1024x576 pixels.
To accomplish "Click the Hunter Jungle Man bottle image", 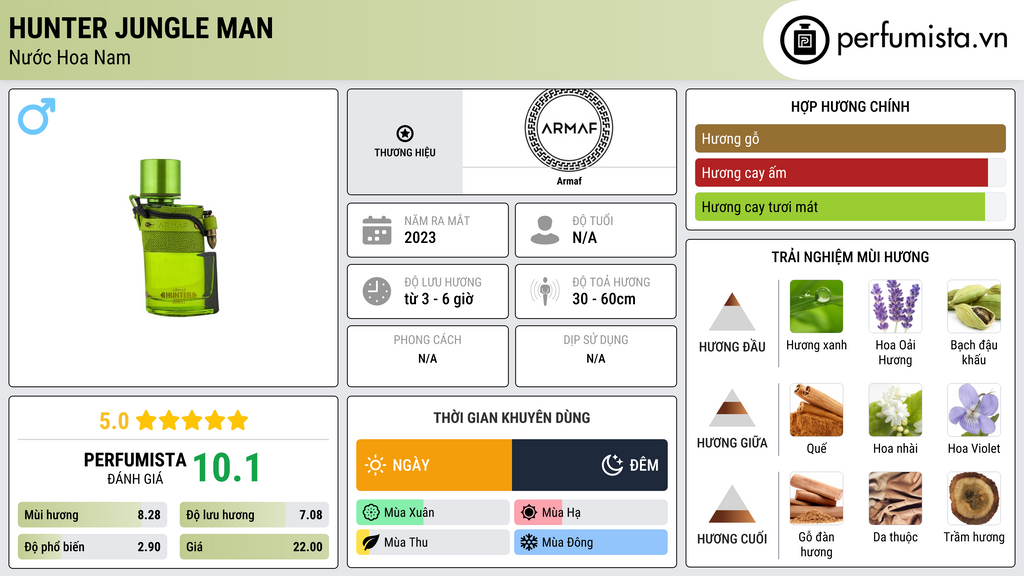I will (x=174, y=236).
